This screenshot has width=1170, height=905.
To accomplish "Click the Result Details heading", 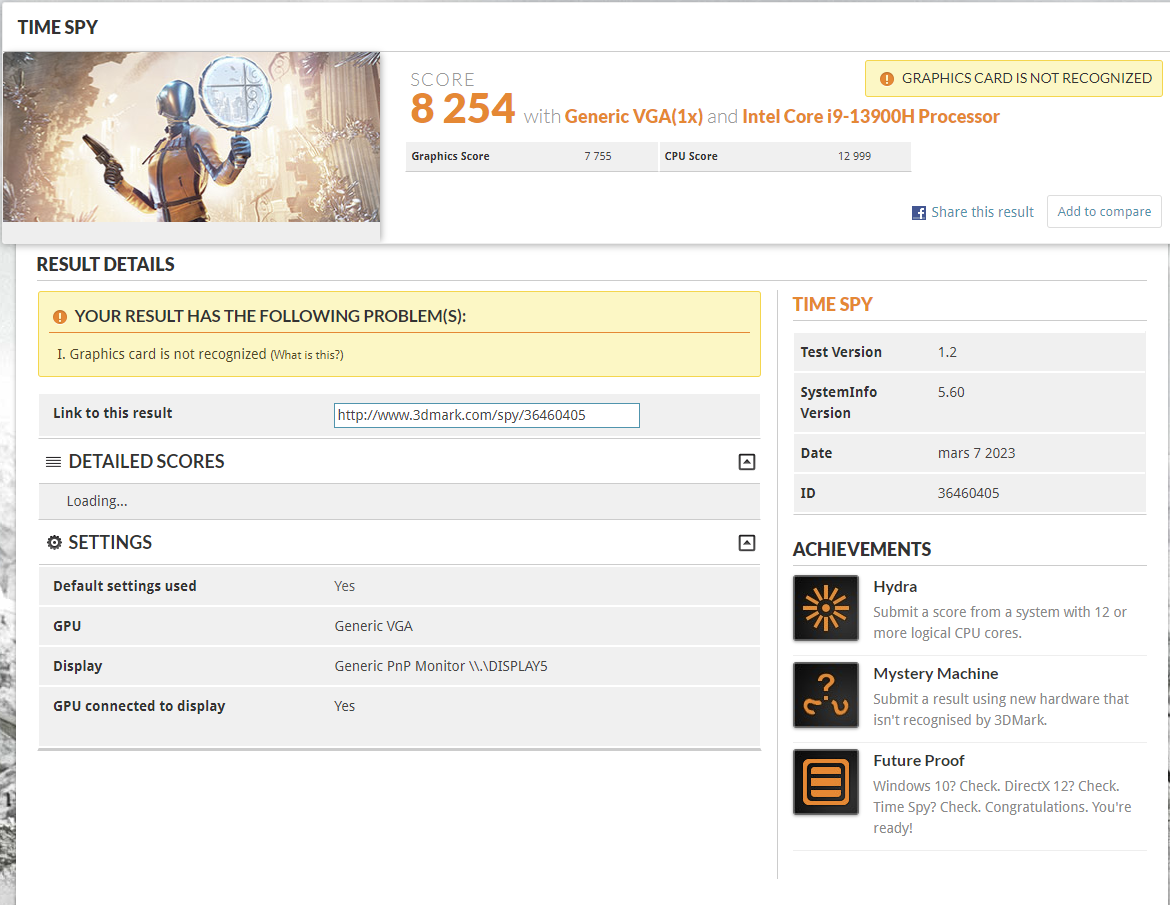I will point(105,264).
